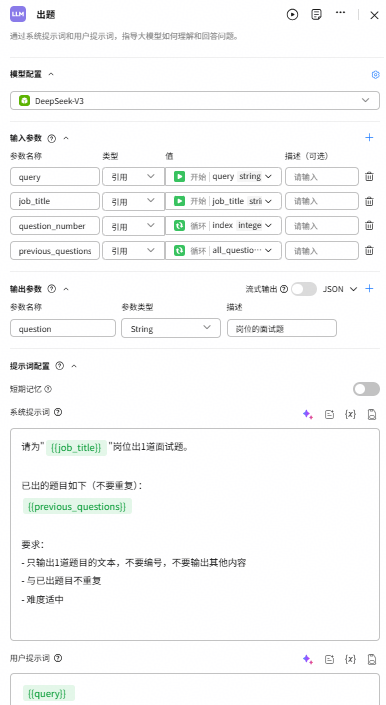The image size is (386, 705).
Task: Open the node notes icon in header
Action: (316, 14)
